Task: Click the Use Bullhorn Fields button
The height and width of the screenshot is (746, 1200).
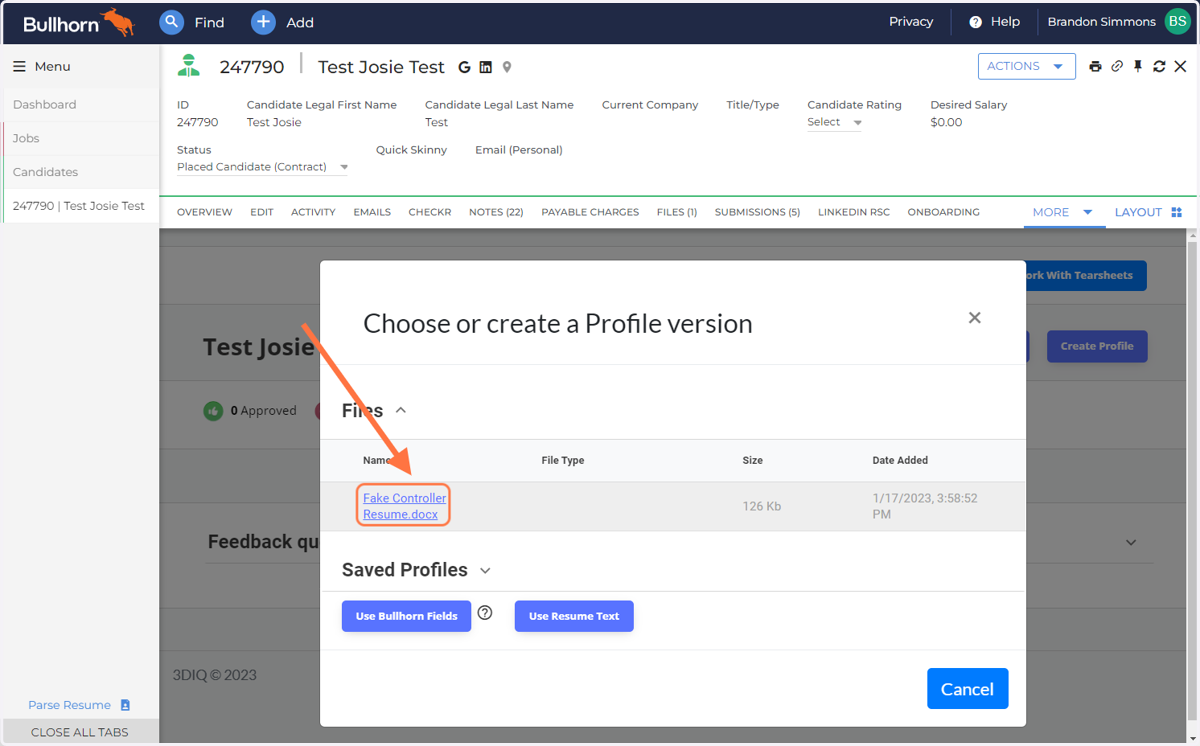Action: pos(406,616)
